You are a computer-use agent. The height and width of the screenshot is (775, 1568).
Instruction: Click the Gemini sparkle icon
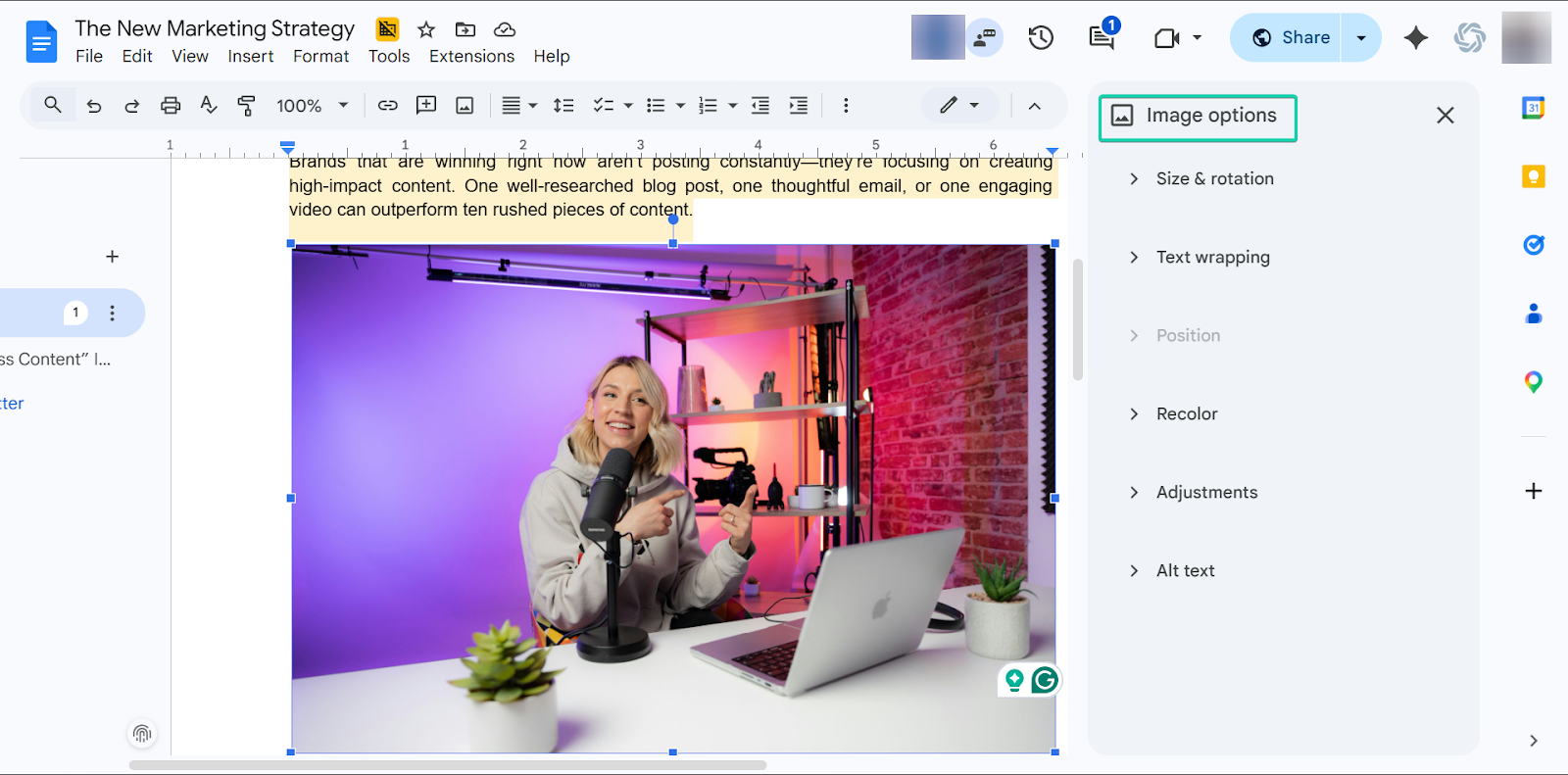(x=1415, y=37)
